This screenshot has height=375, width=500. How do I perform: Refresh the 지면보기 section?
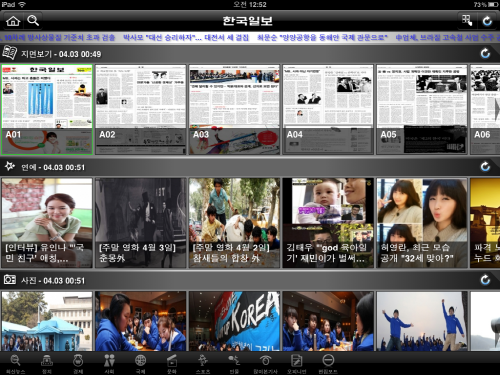click(485, 54)
